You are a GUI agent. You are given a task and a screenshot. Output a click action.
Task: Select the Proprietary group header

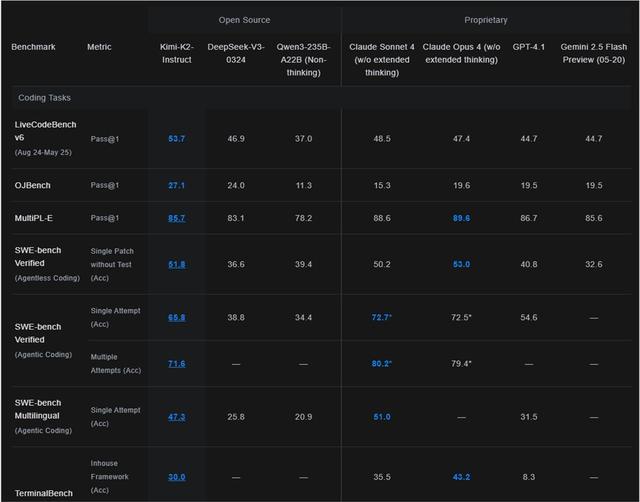tap(486, 20)
